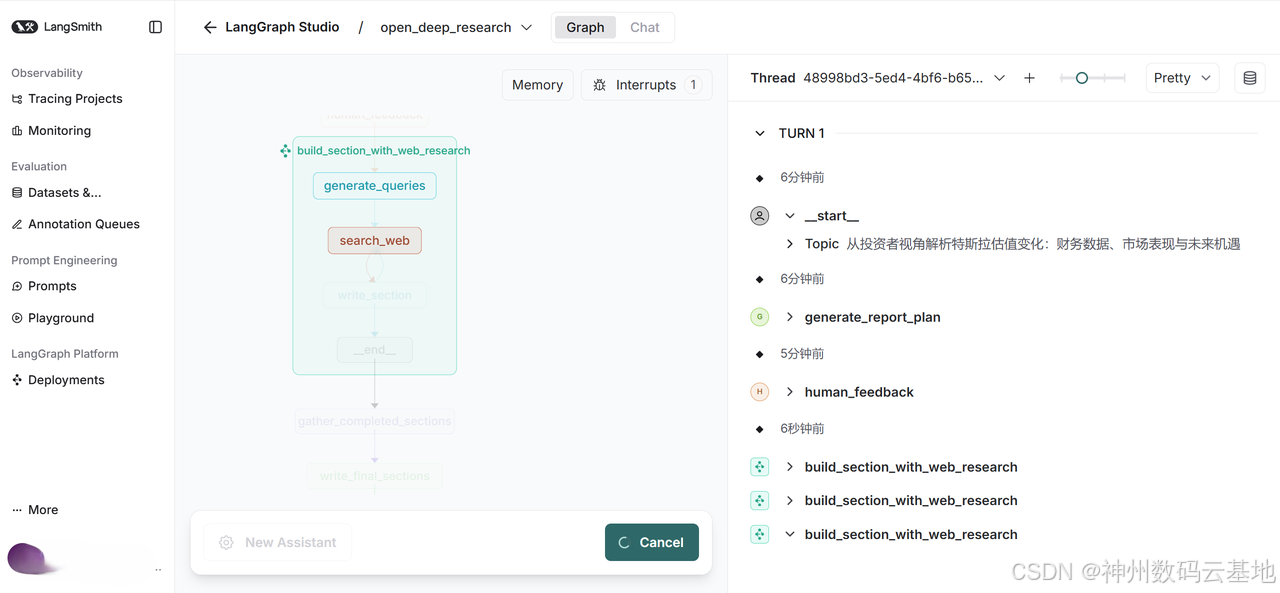The width and height of the screenshot is (1280, 593).
Task: Click the __end__ node in subgraph
Action: (375, 350)
